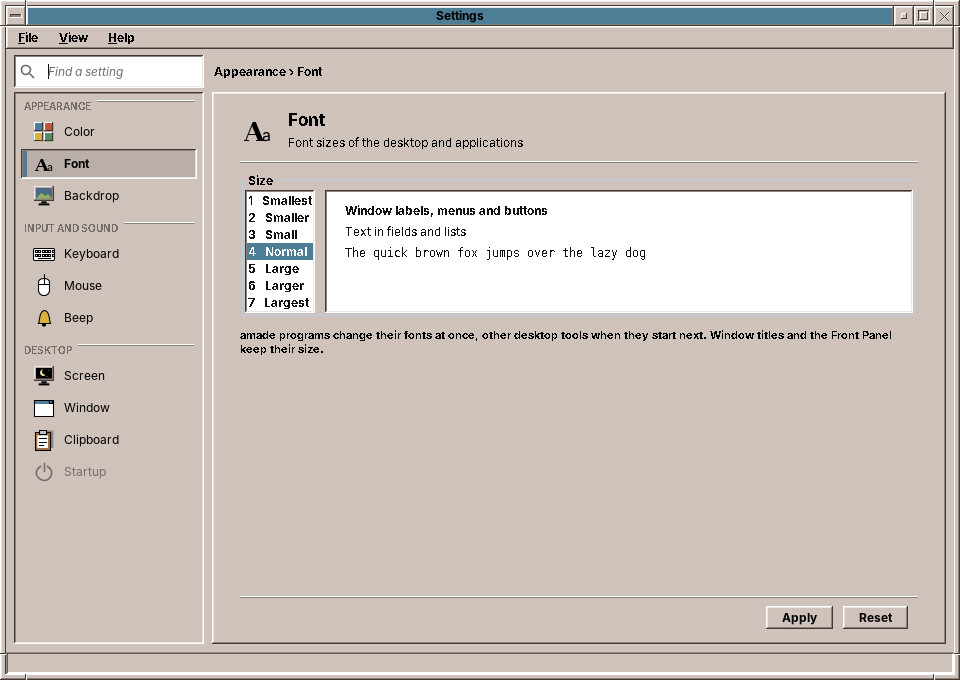Minimize the Settings window
The width and height of the screenshot is (960, 680).
[x=903, y=16]
